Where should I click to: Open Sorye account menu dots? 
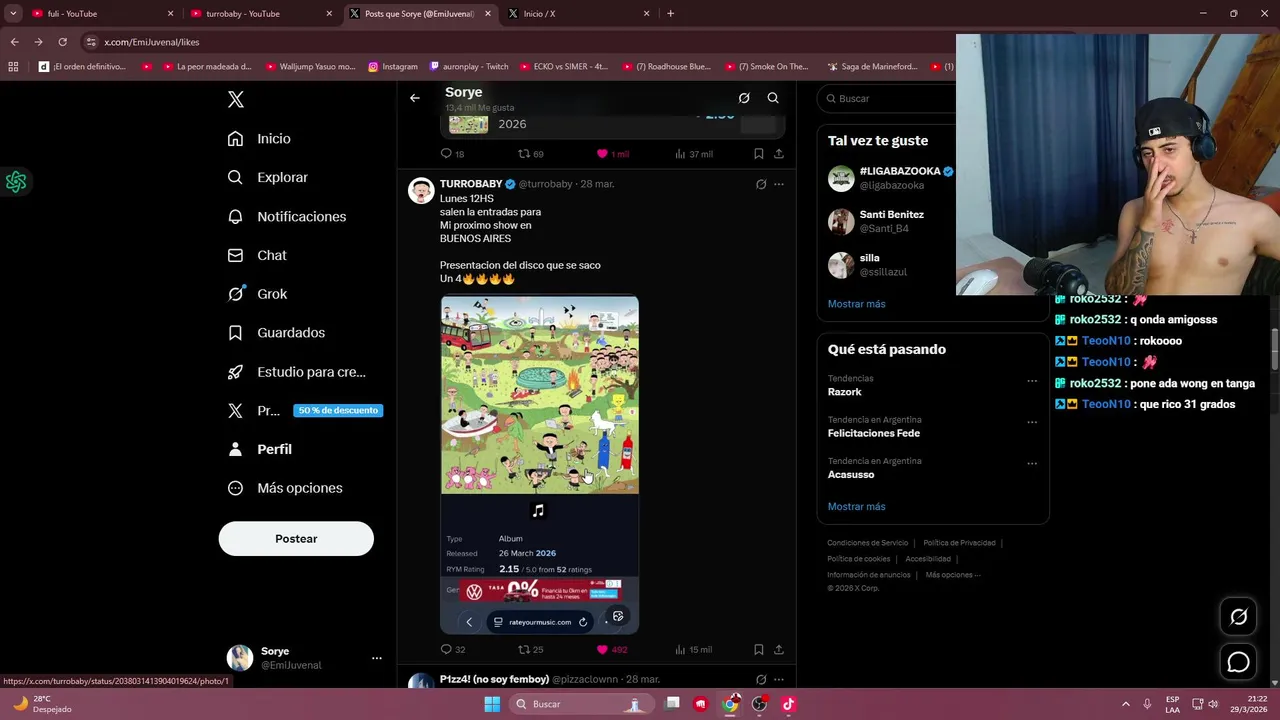(x=377, y=658)
